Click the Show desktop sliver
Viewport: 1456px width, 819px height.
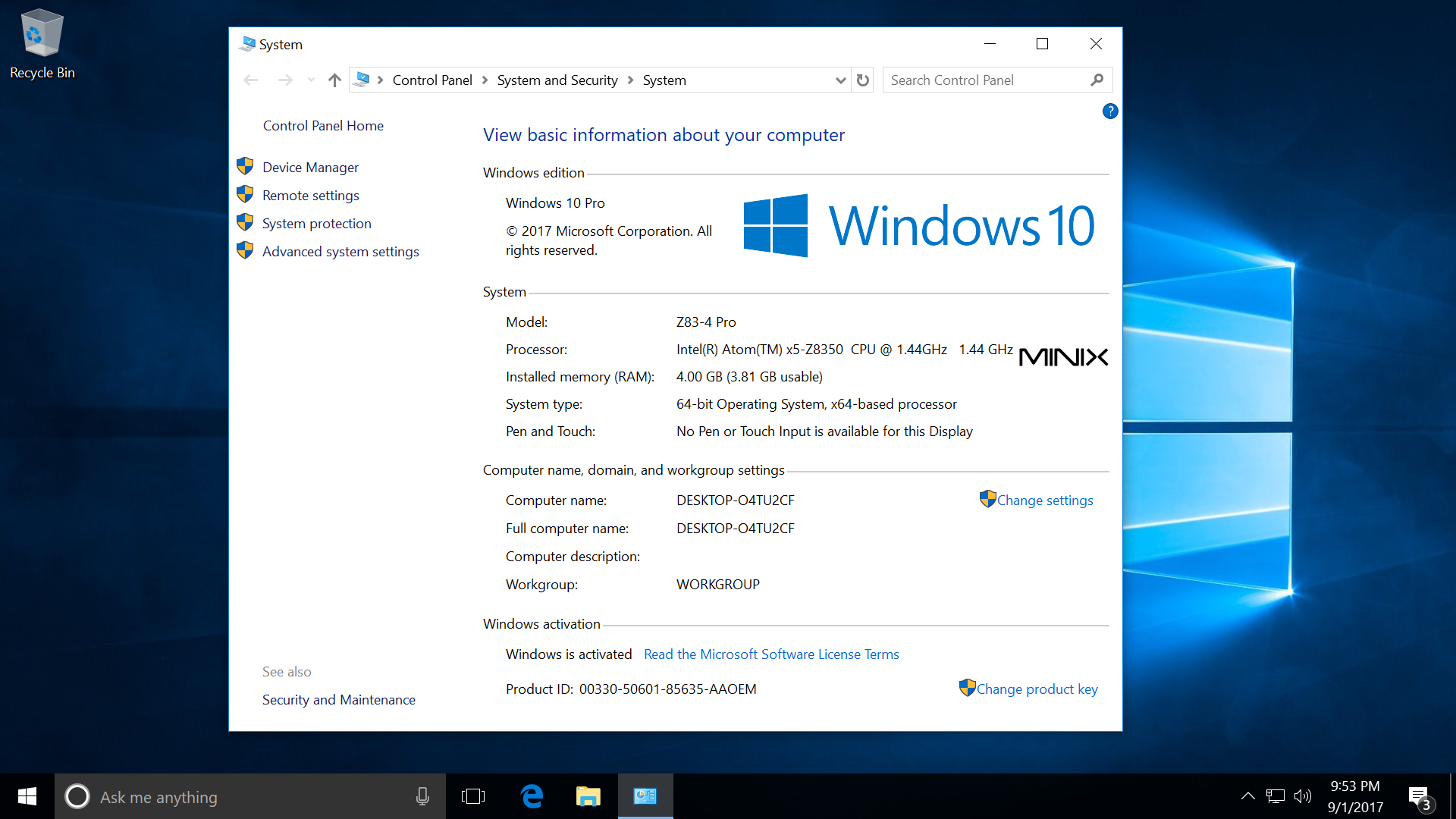pos(1451,796)
